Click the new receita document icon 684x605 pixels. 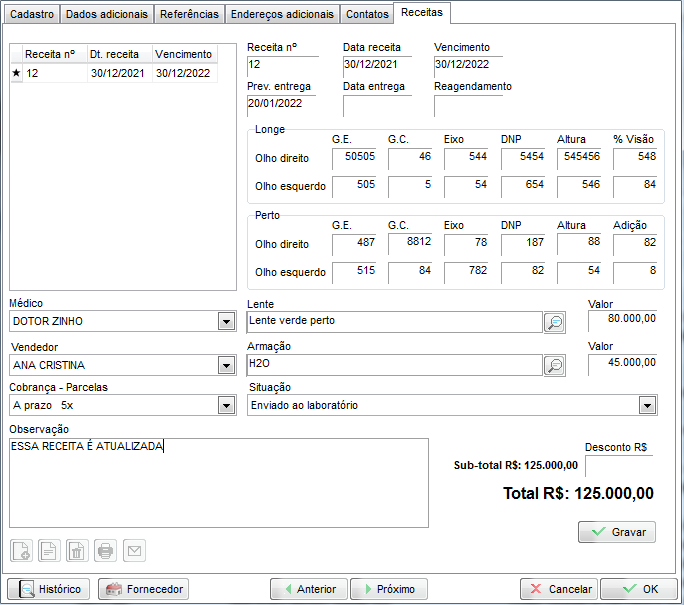pos(21,550)
